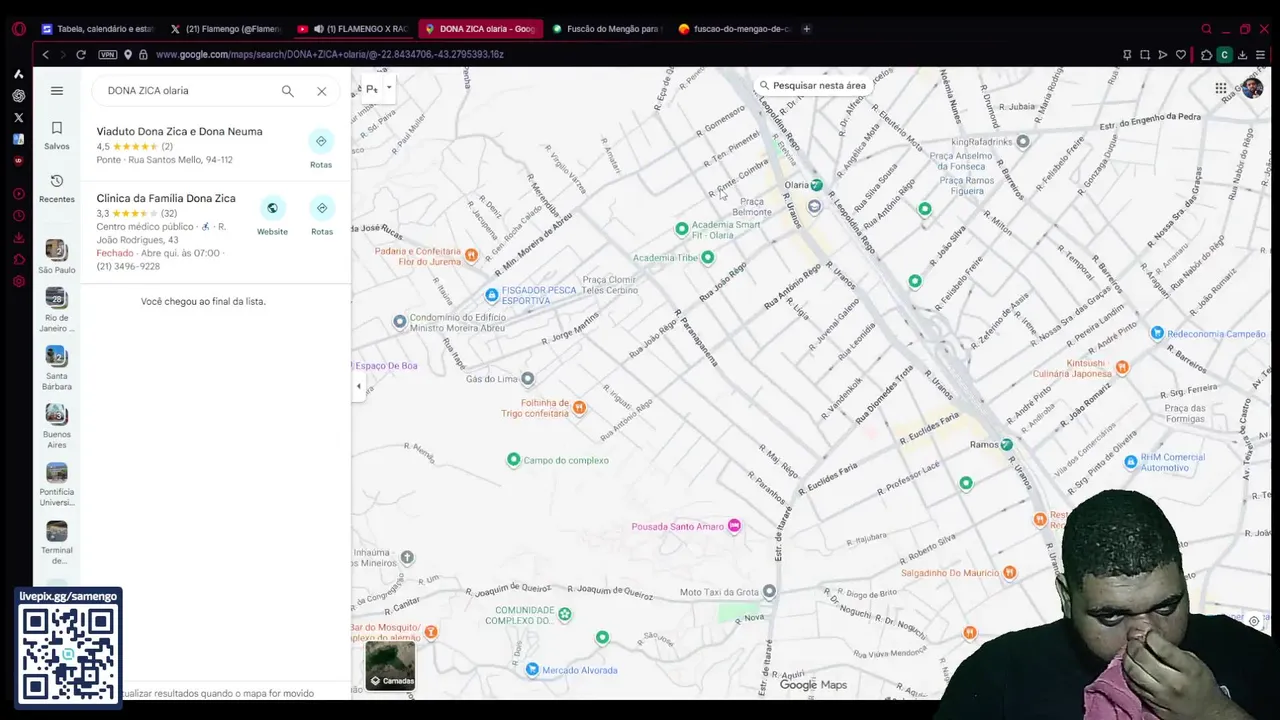Collapse the side panel arrow
Viewport: 1280px width, 720px height.
(359, 386)
